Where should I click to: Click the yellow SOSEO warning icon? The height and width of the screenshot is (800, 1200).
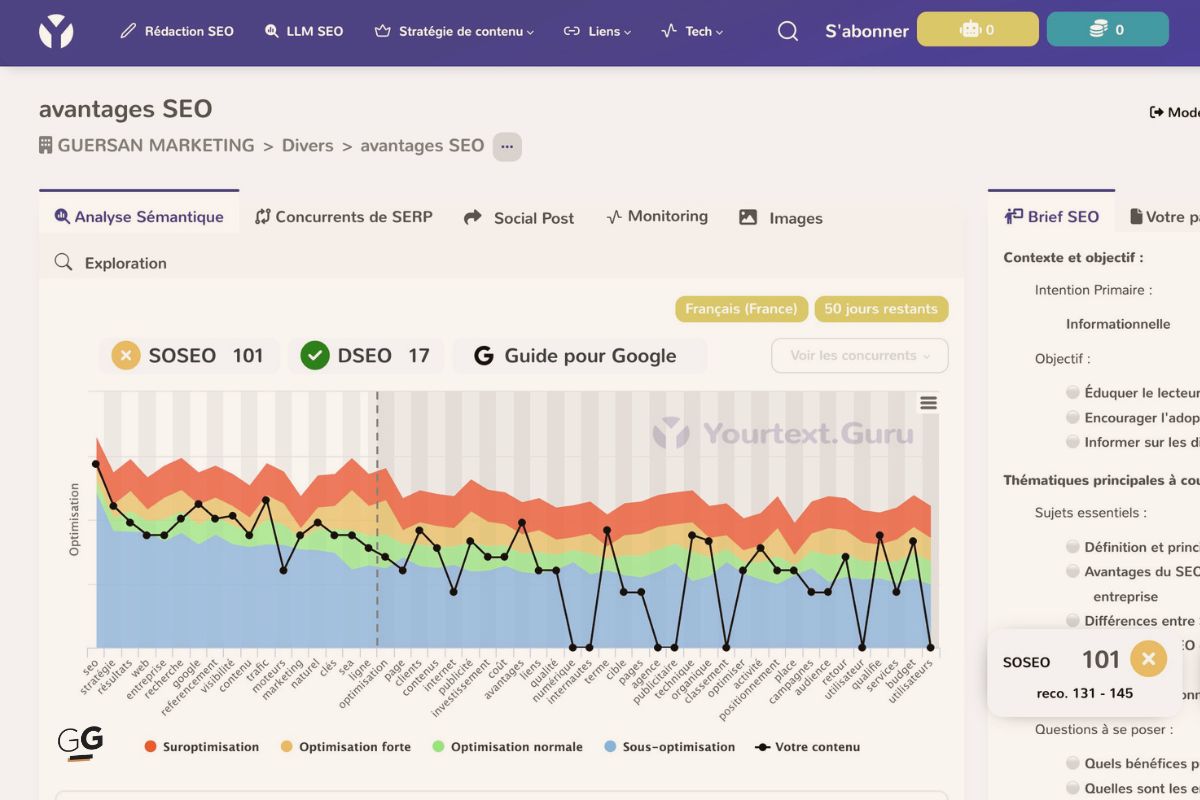[x=124, y=355]
